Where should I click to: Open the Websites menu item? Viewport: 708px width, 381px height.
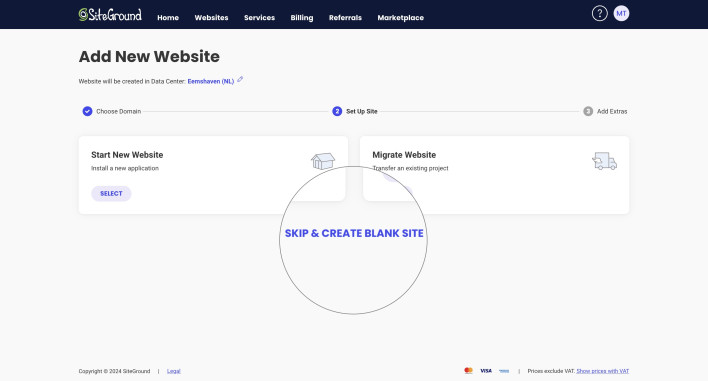coord(211,18)
